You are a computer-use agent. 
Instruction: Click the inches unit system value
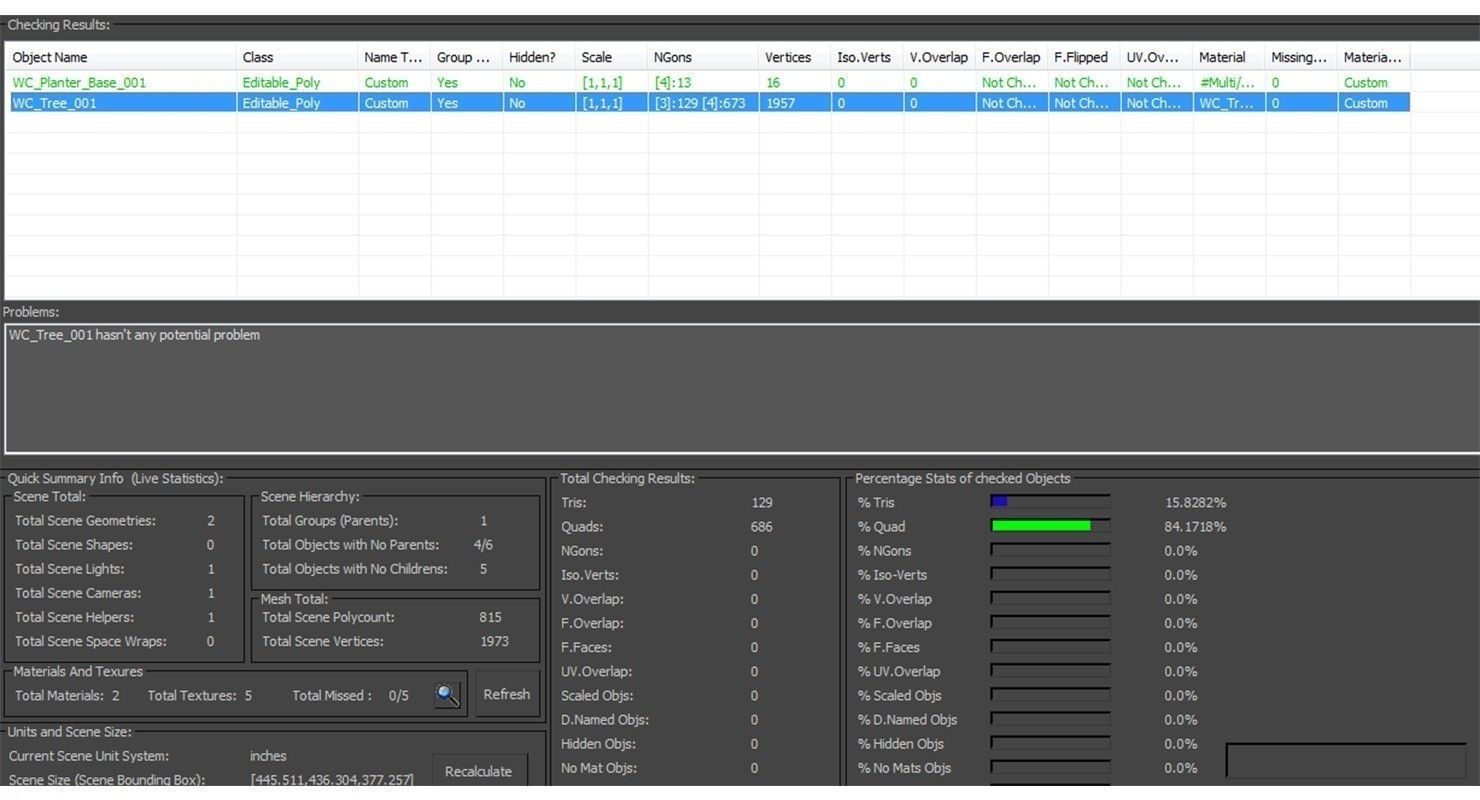(x=268, y=756)
